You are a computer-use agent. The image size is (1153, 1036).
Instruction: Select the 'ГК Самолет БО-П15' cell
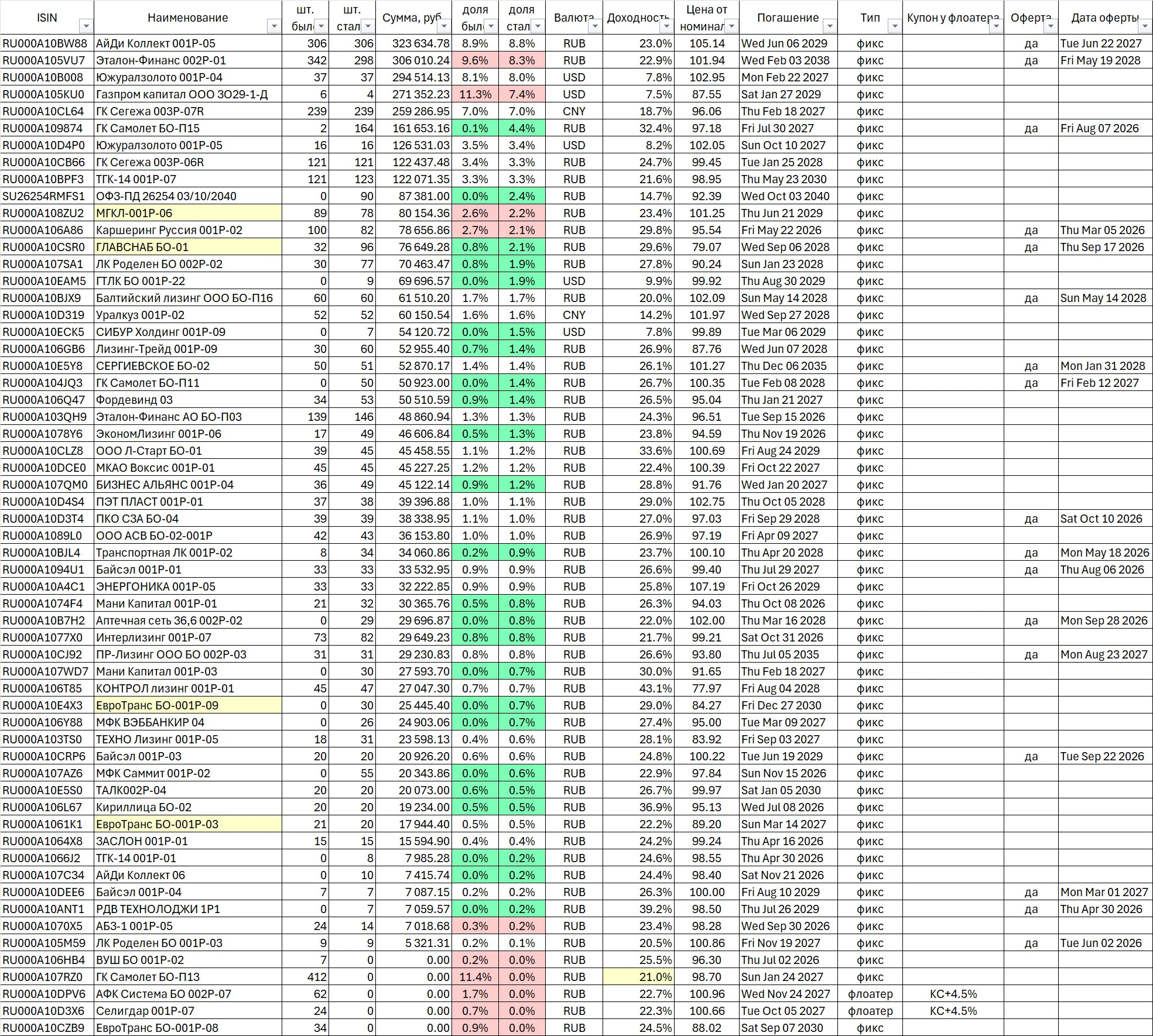(188, 128)
